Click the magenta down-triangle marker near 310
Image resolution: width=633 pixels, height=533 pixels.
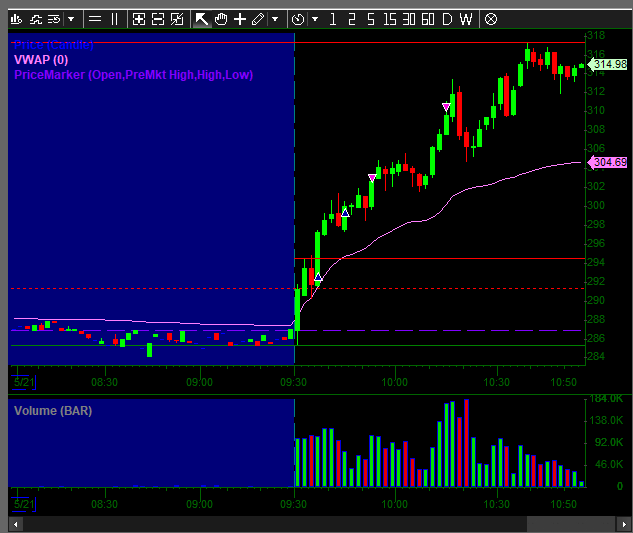click(x=446, y=107)
